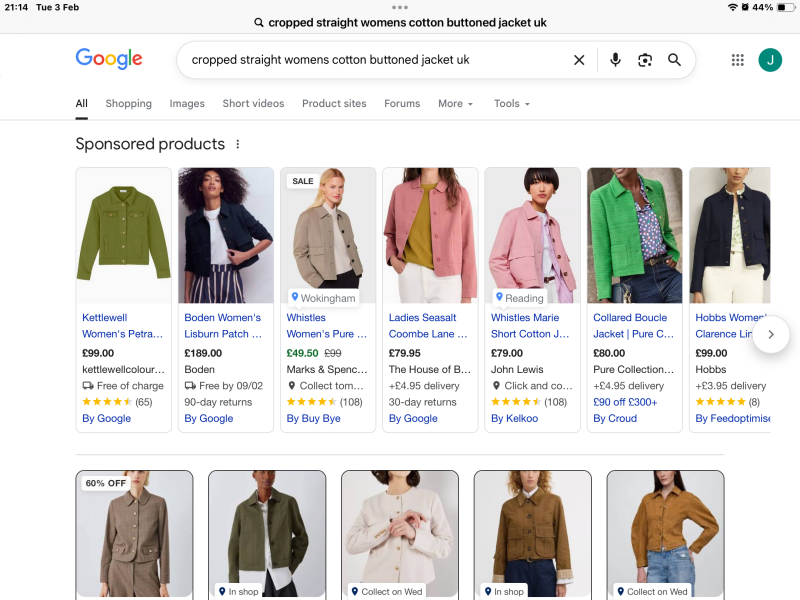The width and height of the screenshot is (800, 600).
Task: Click the Seasalt pink jacket photo
Action: [430, 235]
